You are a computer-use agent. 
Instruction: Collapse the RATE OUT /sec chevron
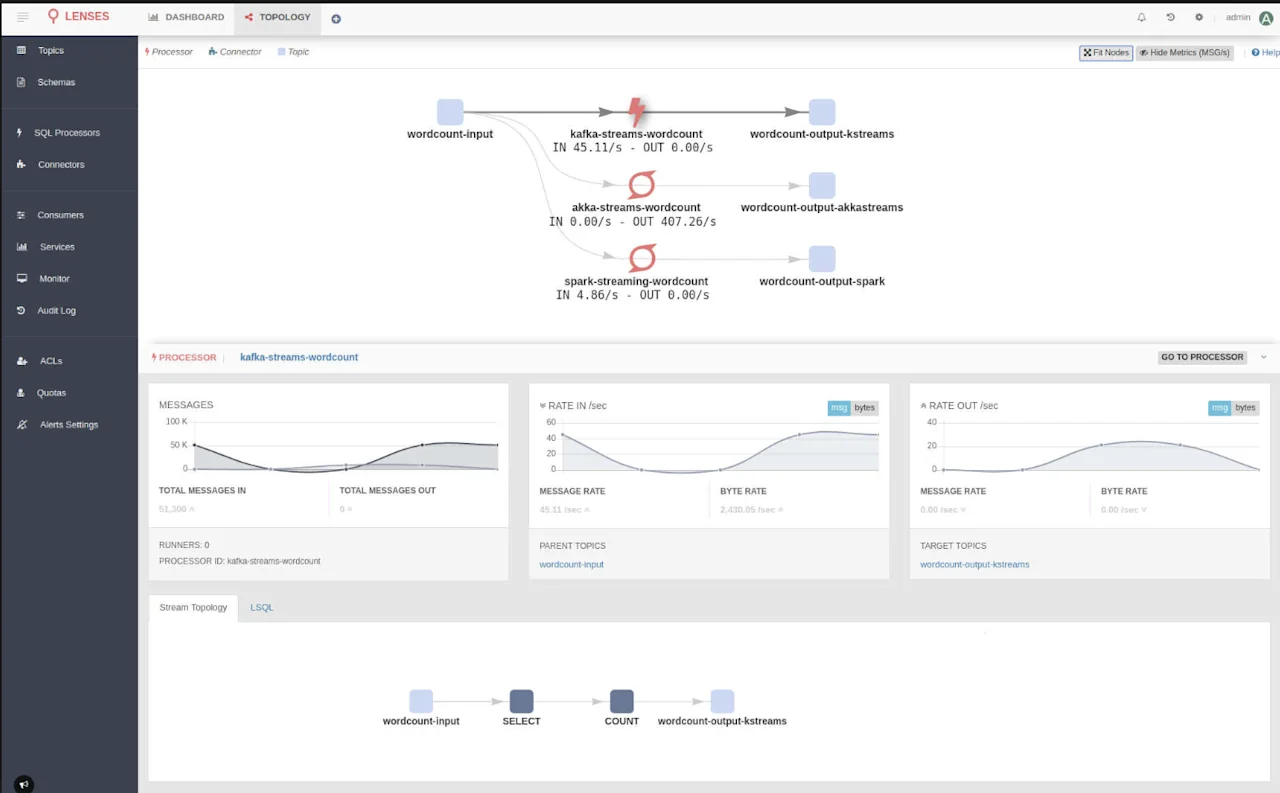point(924,406)
